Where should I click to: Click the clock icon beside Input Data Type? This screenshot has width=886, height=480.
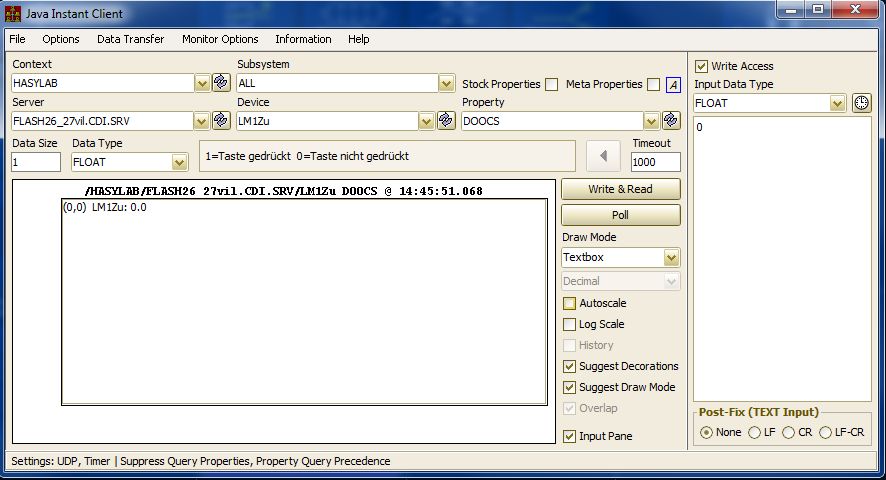[x=861, y=103]
